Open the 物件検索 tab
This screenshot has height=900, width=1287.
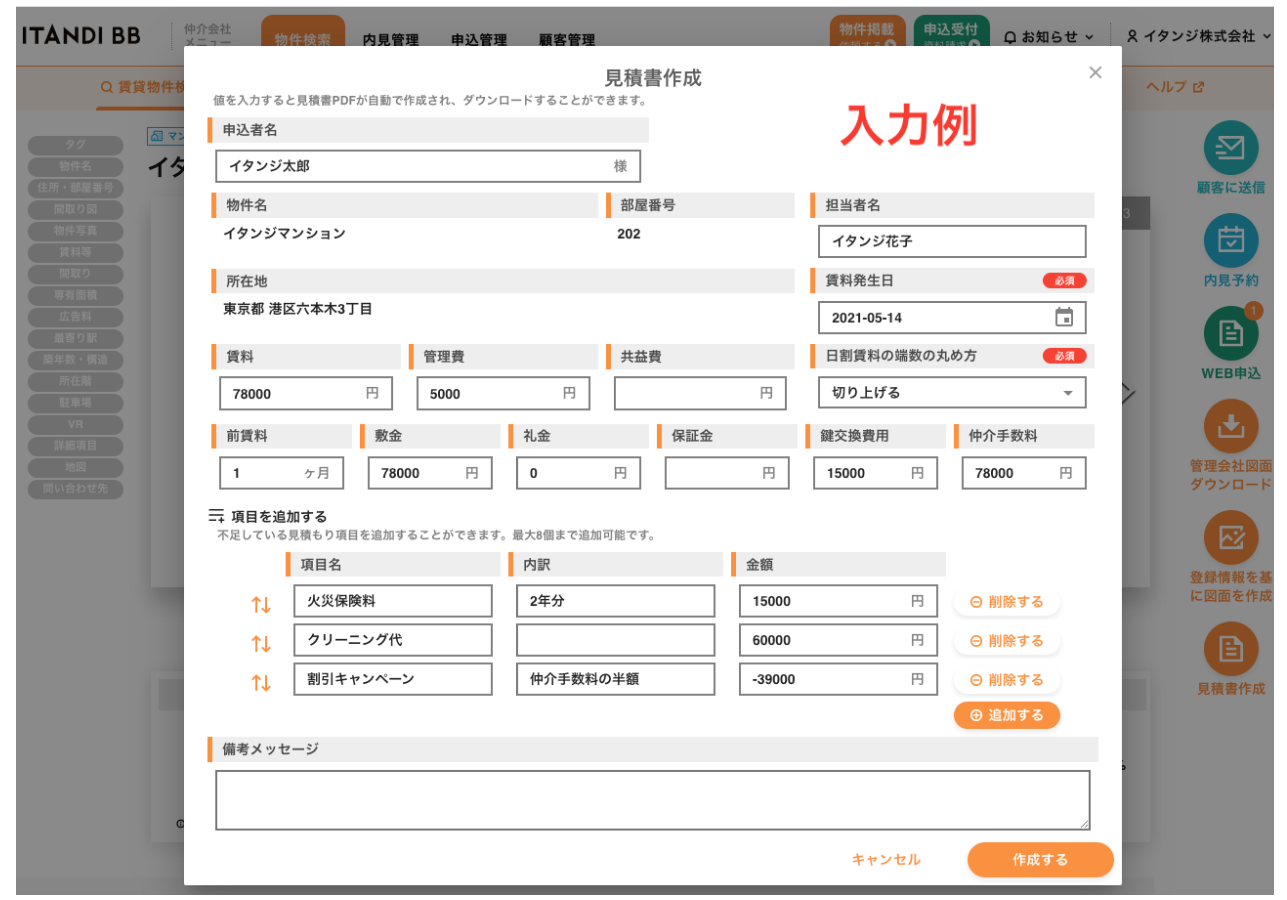click(303, 38)
